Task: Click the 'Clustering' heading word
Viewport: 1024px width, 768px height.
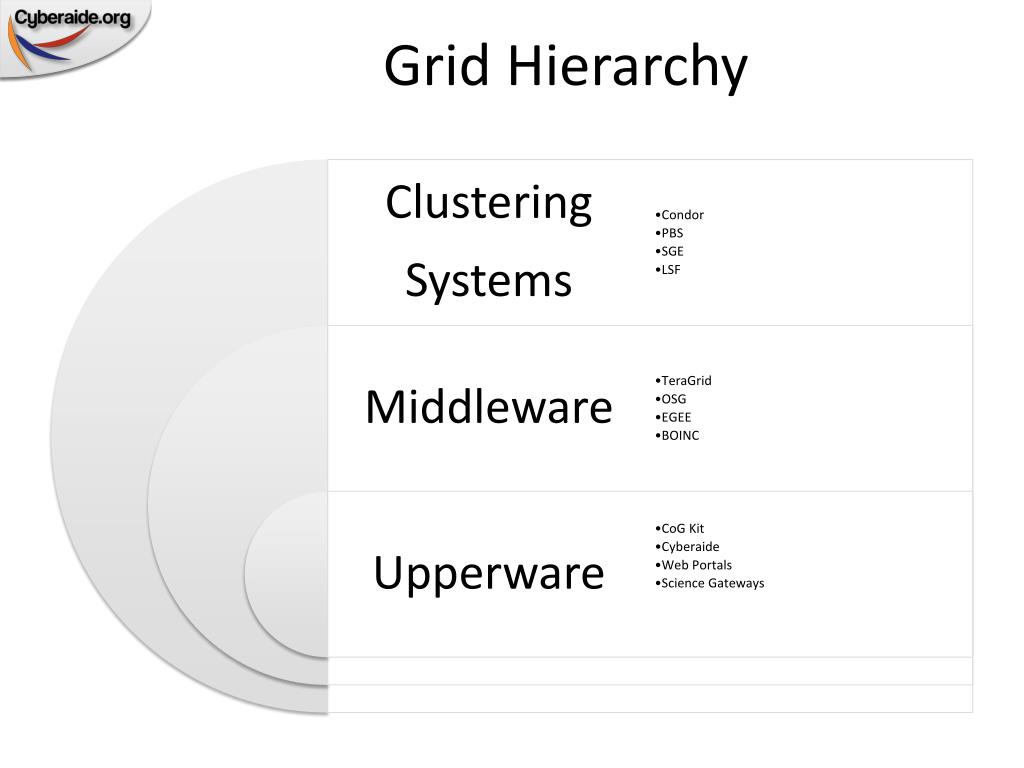Action: tap(488, 203)
